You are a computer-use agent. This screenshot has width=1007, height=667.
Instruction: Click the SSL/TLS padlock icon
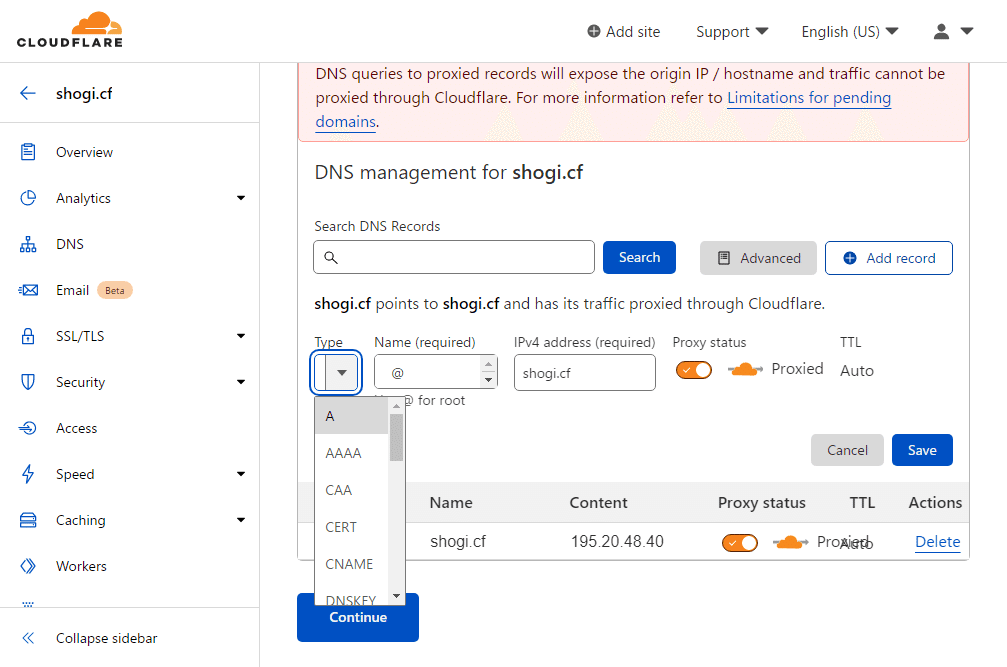[x=28, y=336]
